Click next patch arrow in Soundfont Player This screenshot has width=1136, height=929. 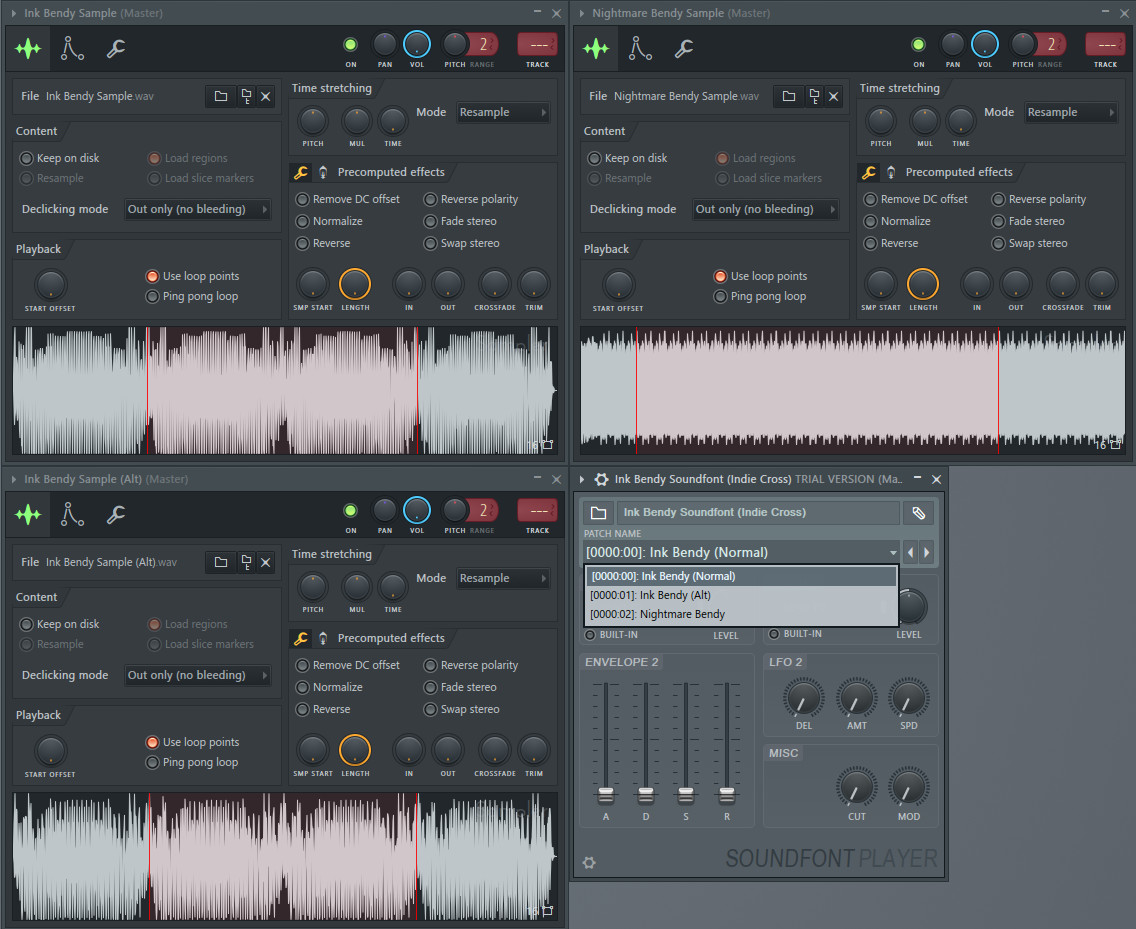coord(926,552)
